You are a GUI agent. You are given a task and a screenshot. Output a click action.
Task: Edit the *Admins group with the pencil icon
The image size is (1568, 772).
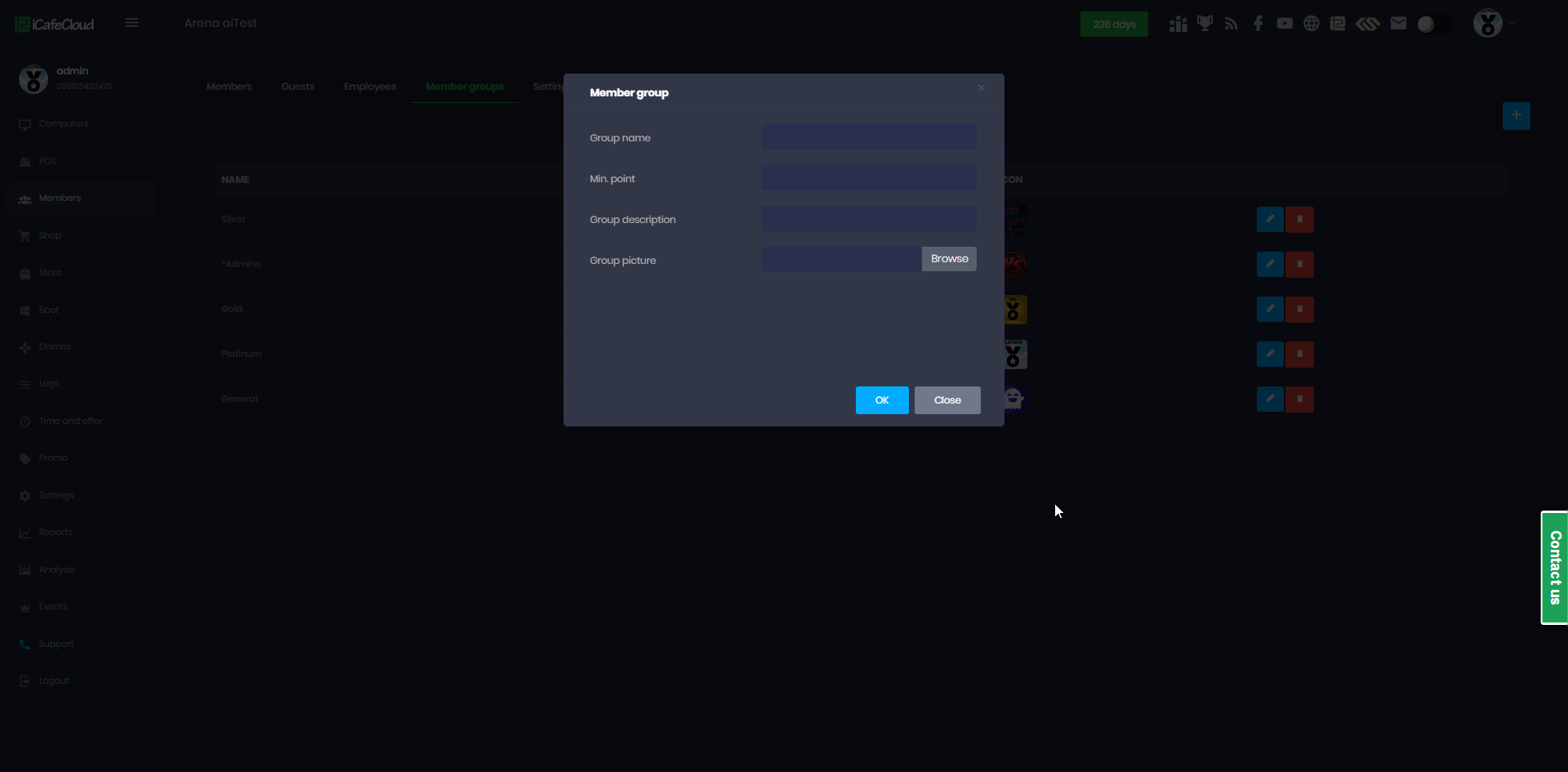click(1270, 265)
